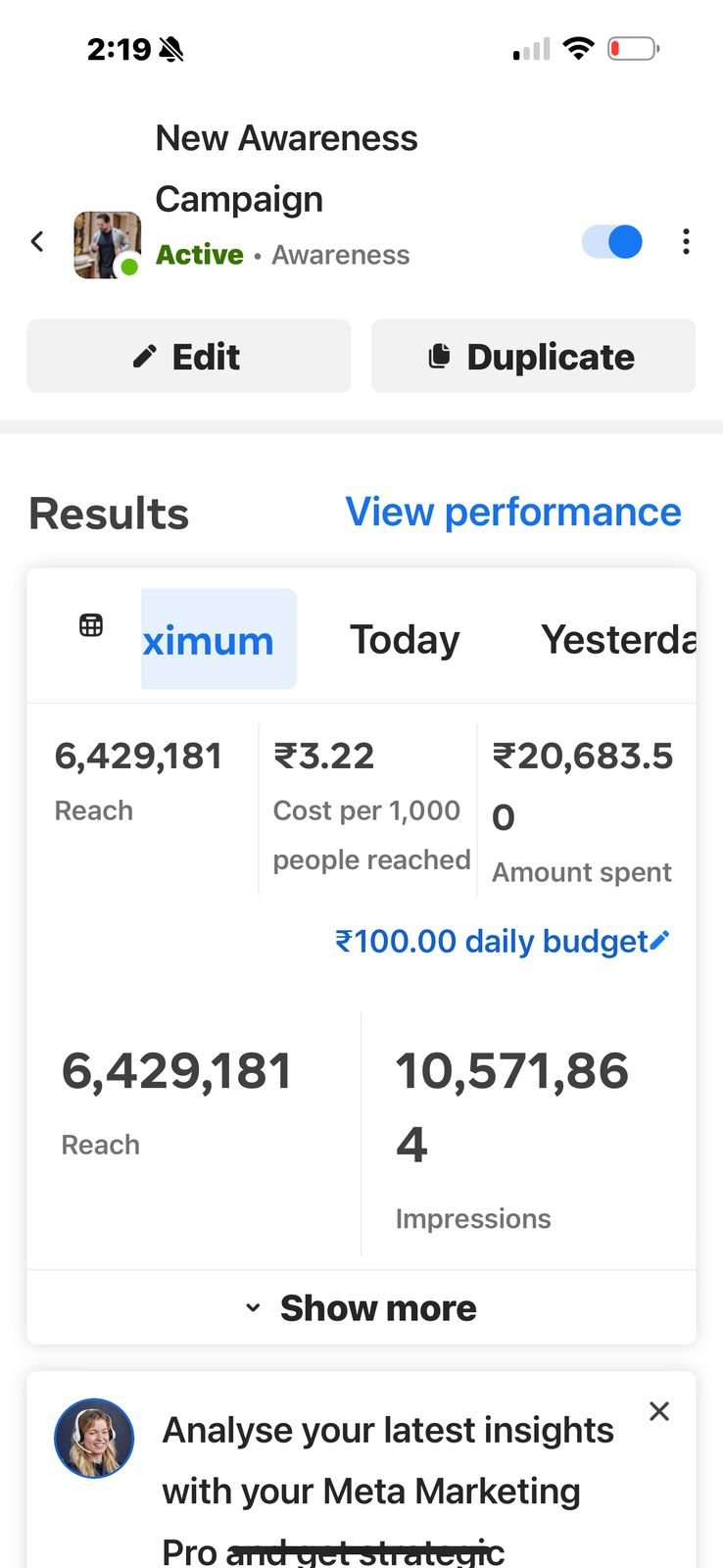Open View performance link
Viewport: 723px width, 1568px height.
[x=513, y=512]
